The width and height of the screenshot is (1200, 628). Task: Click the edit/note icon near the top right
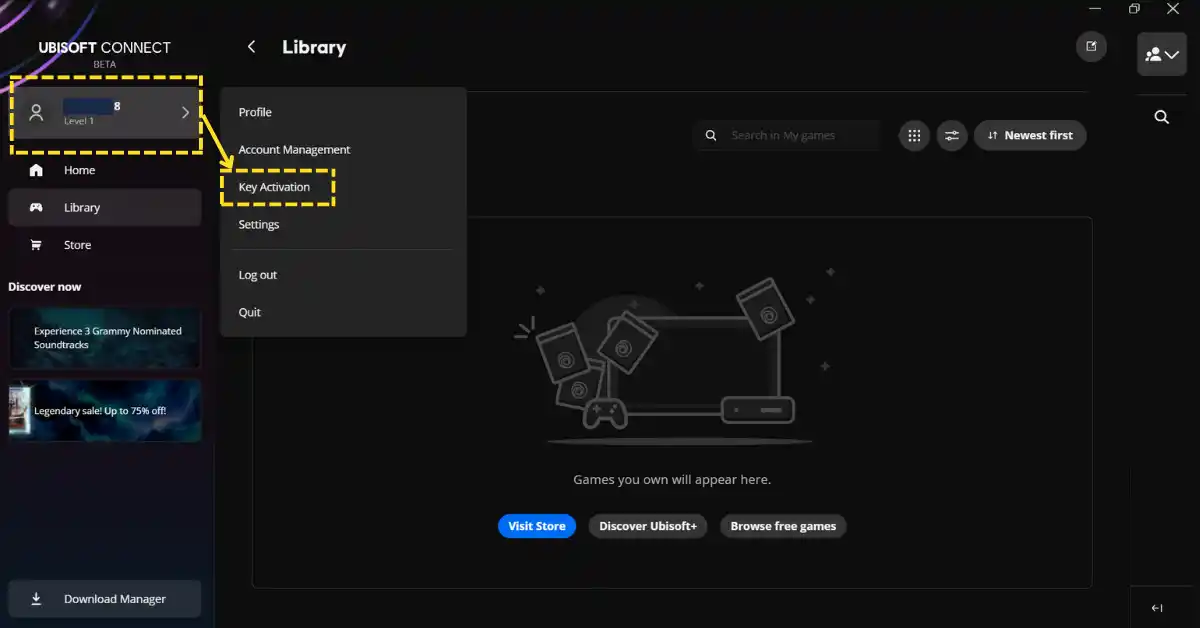coord(1091,46)
